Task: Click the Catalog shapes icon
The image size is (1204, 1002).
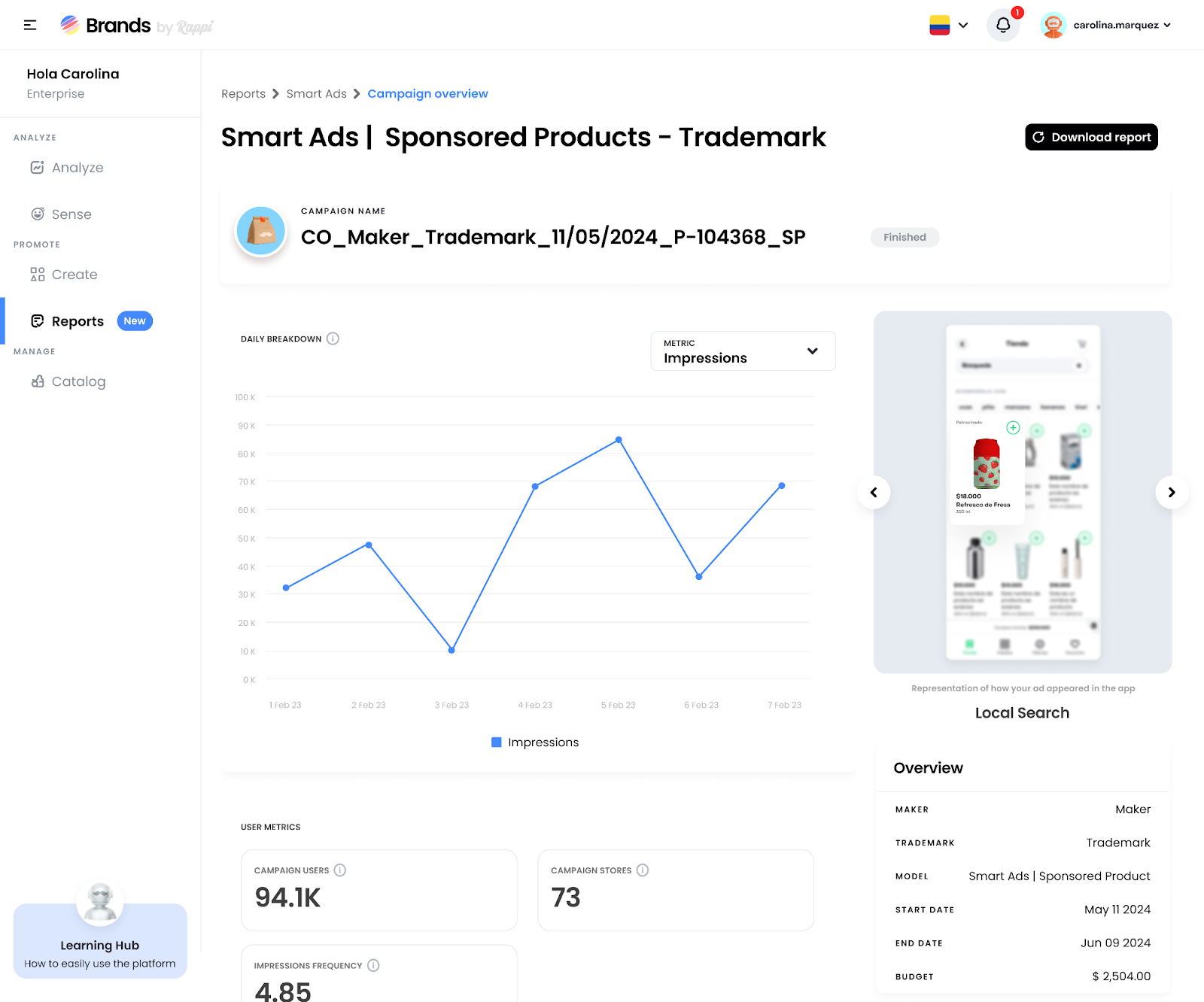Action: tap(37, 381)
